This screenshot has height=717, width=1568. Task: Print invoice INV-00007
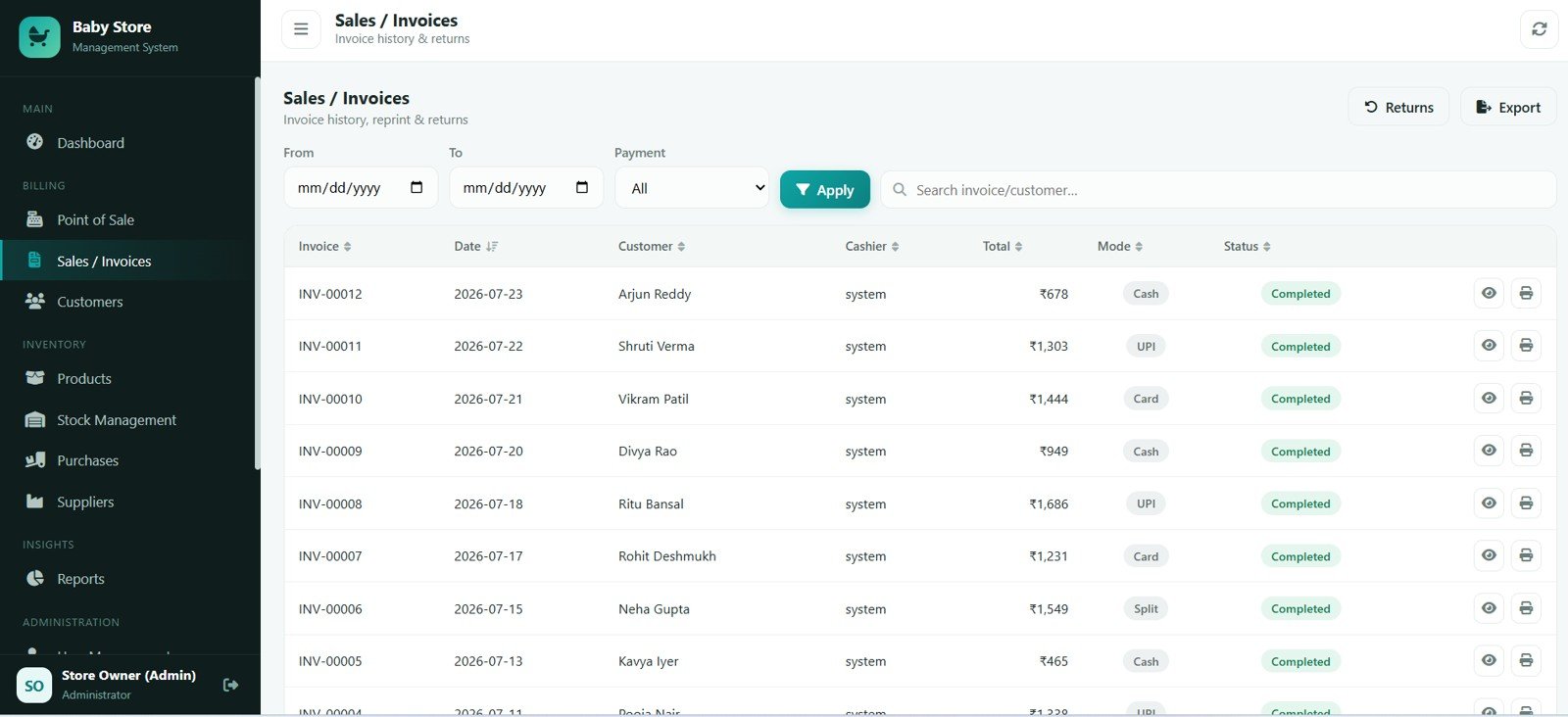pos(1526,555)
